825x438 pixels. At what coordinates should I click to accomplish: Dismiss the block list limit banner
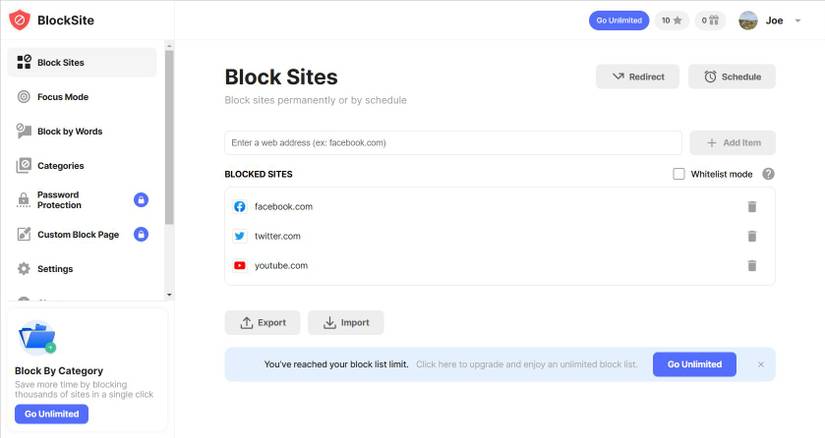(x=761, y=364)
